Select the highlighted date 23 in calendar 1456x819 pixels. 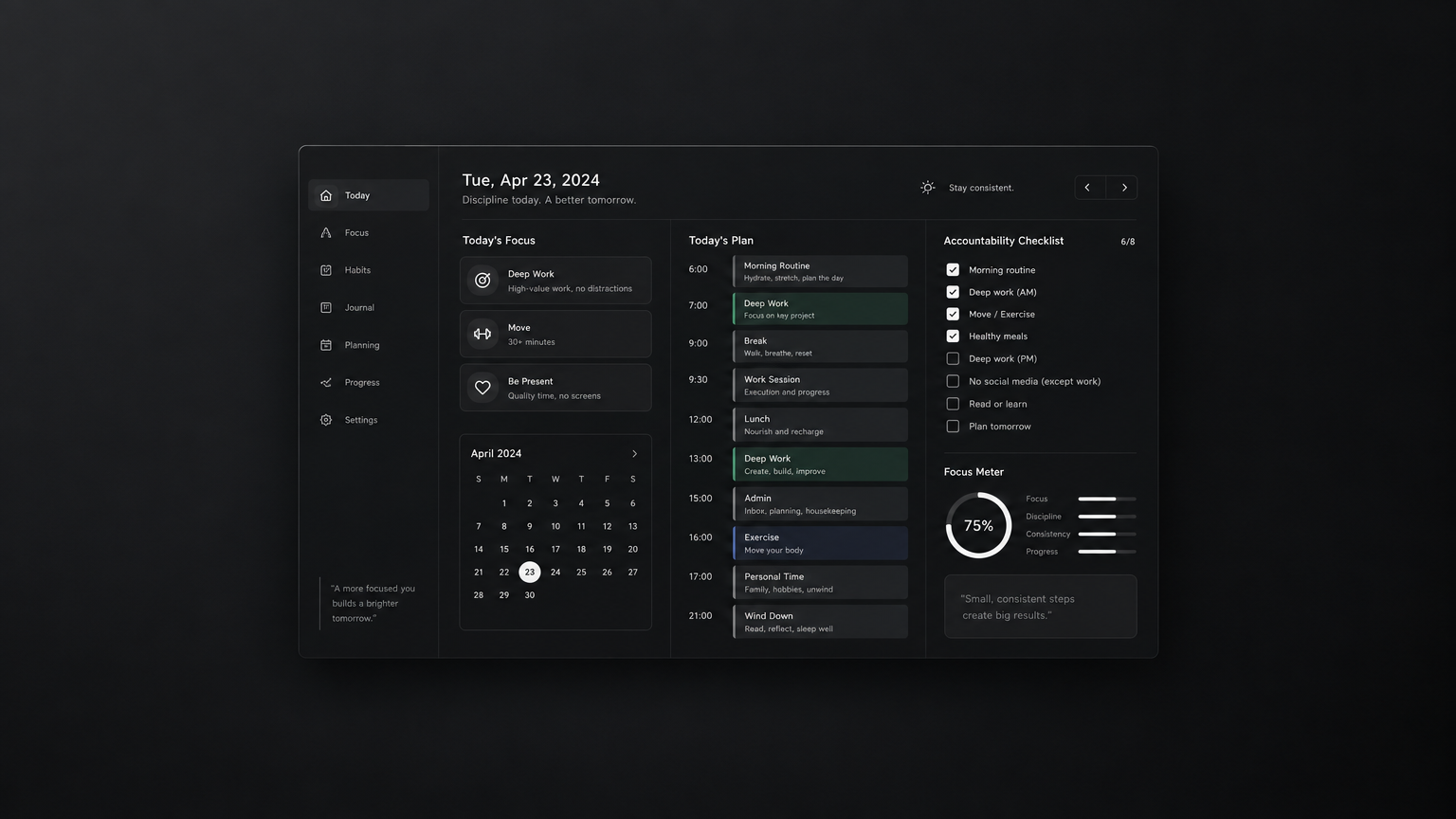click(x=530, y=572)
